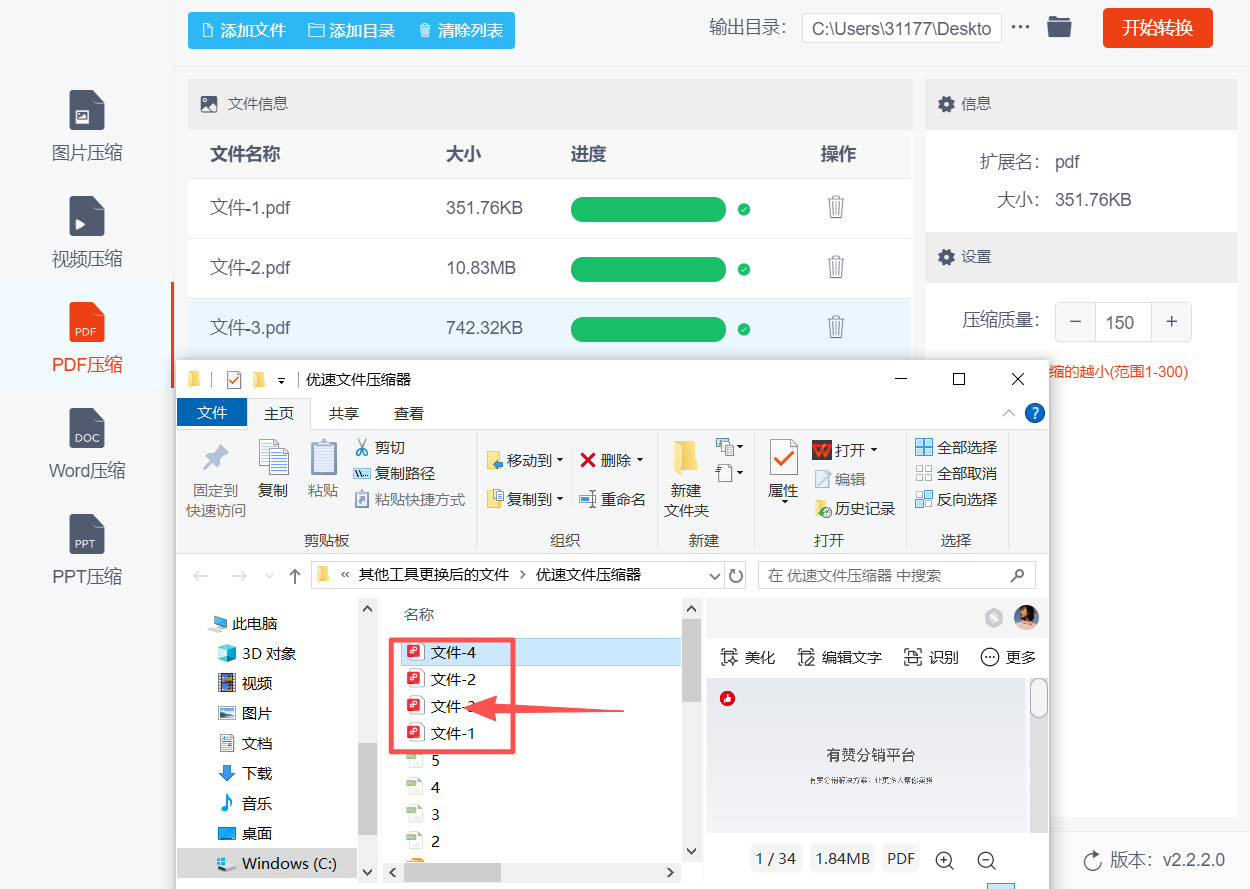The height and width of the screenshot is (889, 1250).
Task: Open the 删除 dropdown
Action: point(612,460)
